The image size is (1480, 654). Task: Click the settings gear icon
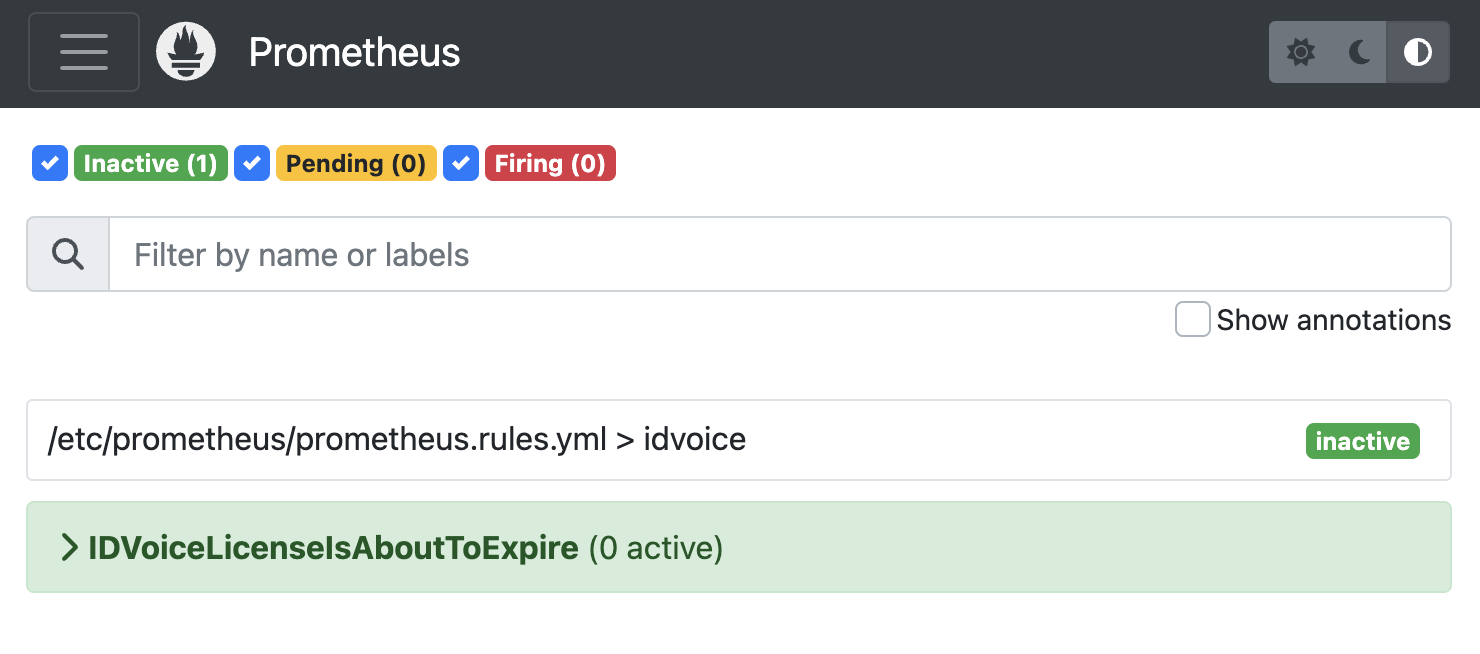(x=1300, y=52)
